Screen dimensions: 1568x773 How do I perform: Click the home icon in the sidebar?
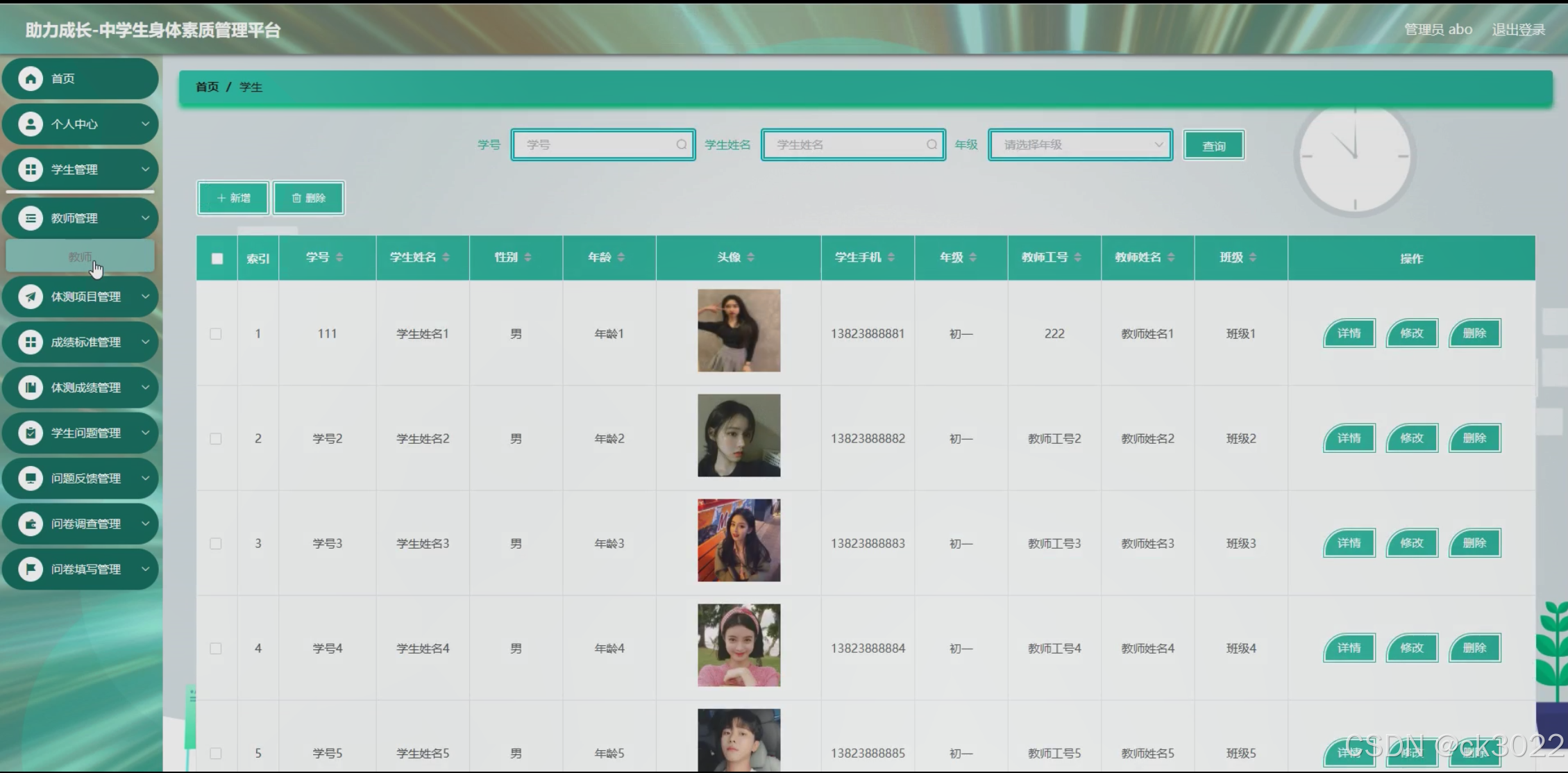[x=31, y=78]
